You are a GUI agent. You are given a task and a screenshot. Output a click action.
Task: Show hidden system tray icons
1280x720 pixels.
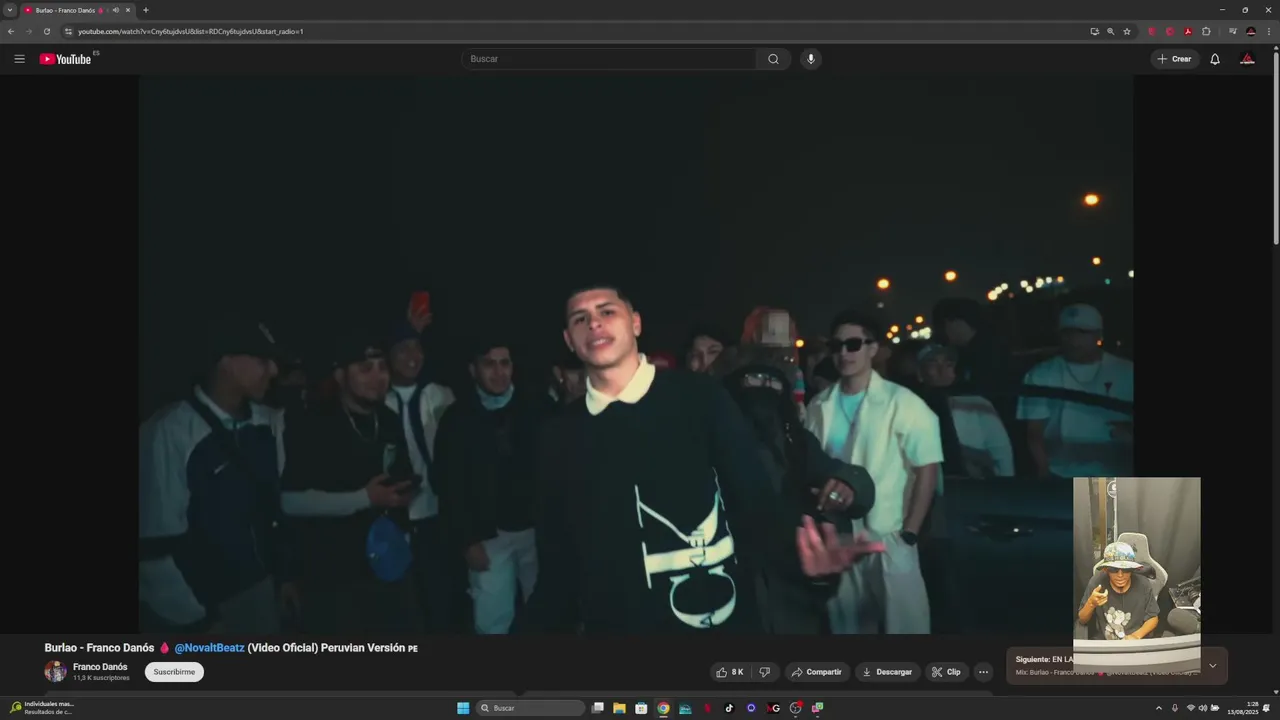click(x=1159, y=708)
